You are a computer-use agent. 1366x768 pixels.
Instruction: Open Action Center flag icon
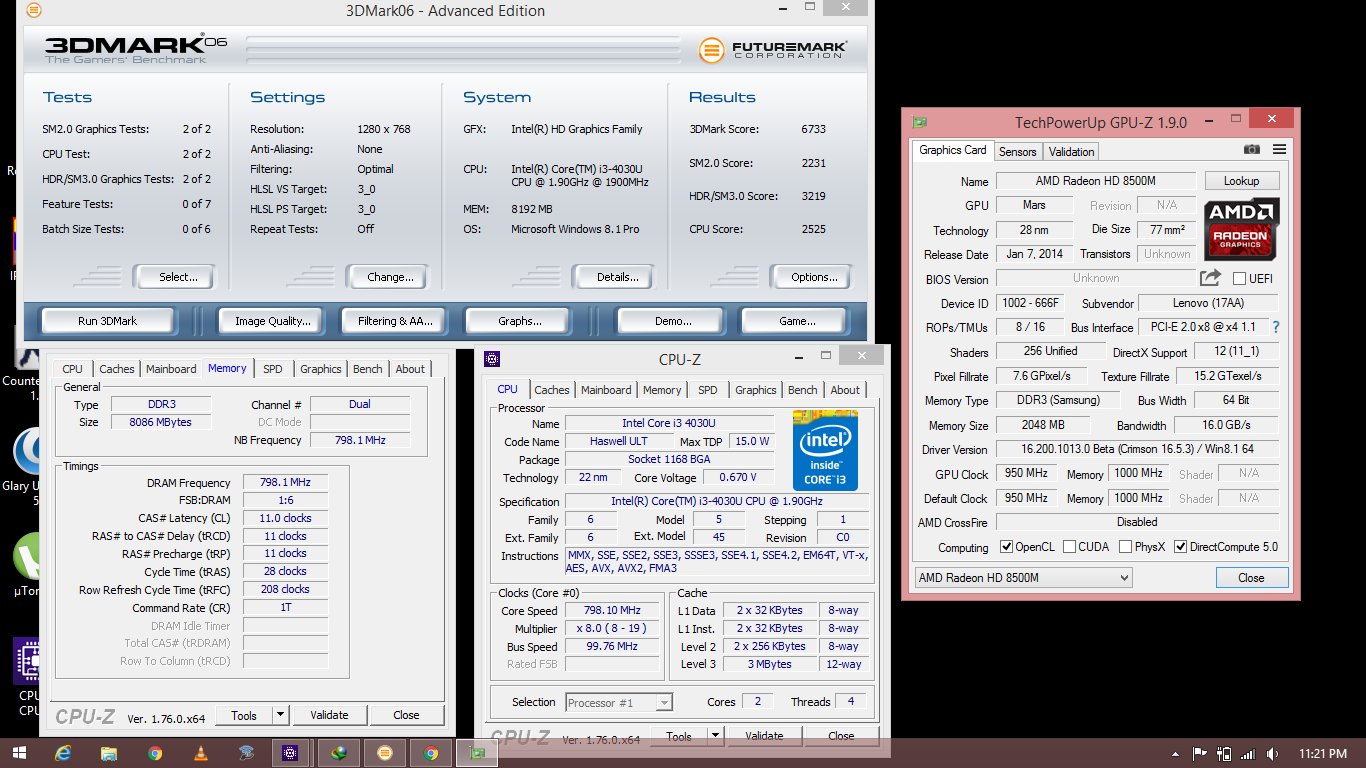pyautogui.click(x=1199, y=754)
